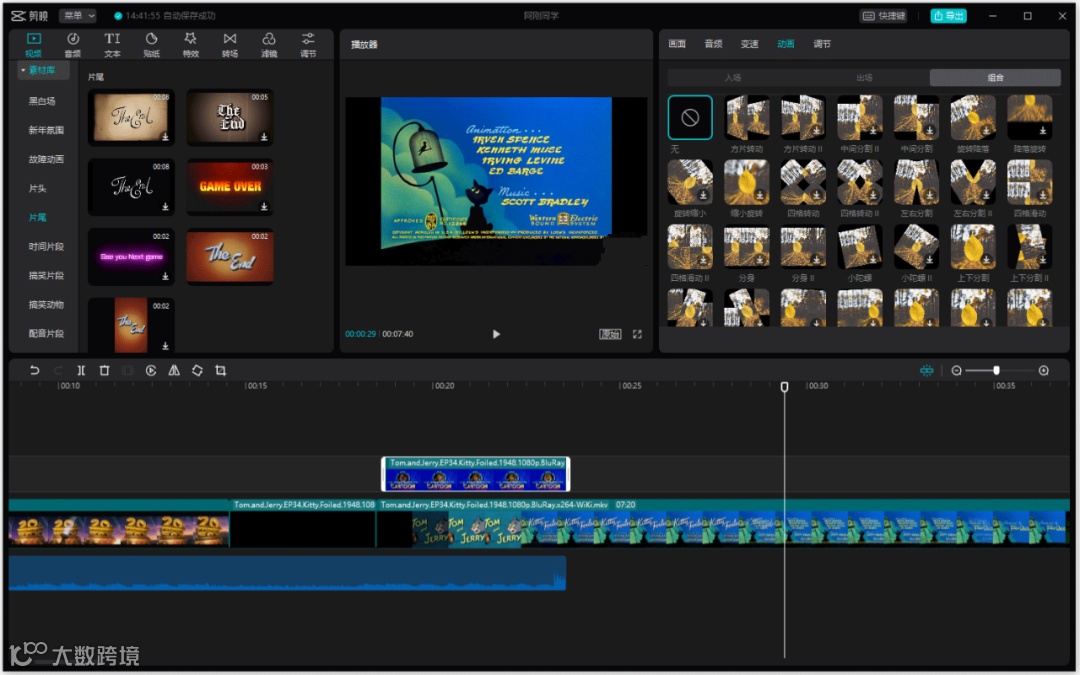Click the timeline zoom-in magnifier
Image resolution: width=1080 pixels, height=675 pixels.
[x=1044, y=371]
